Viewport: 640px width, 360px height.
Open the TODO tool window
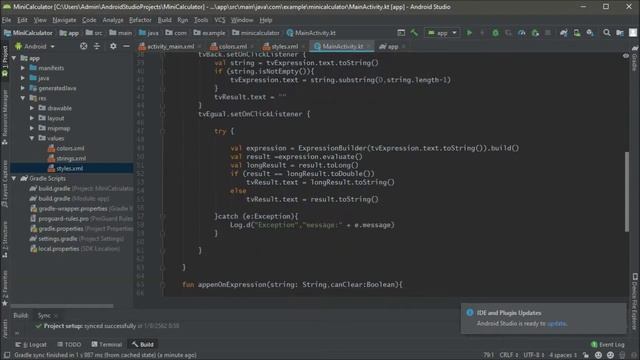tap(69, 344)
